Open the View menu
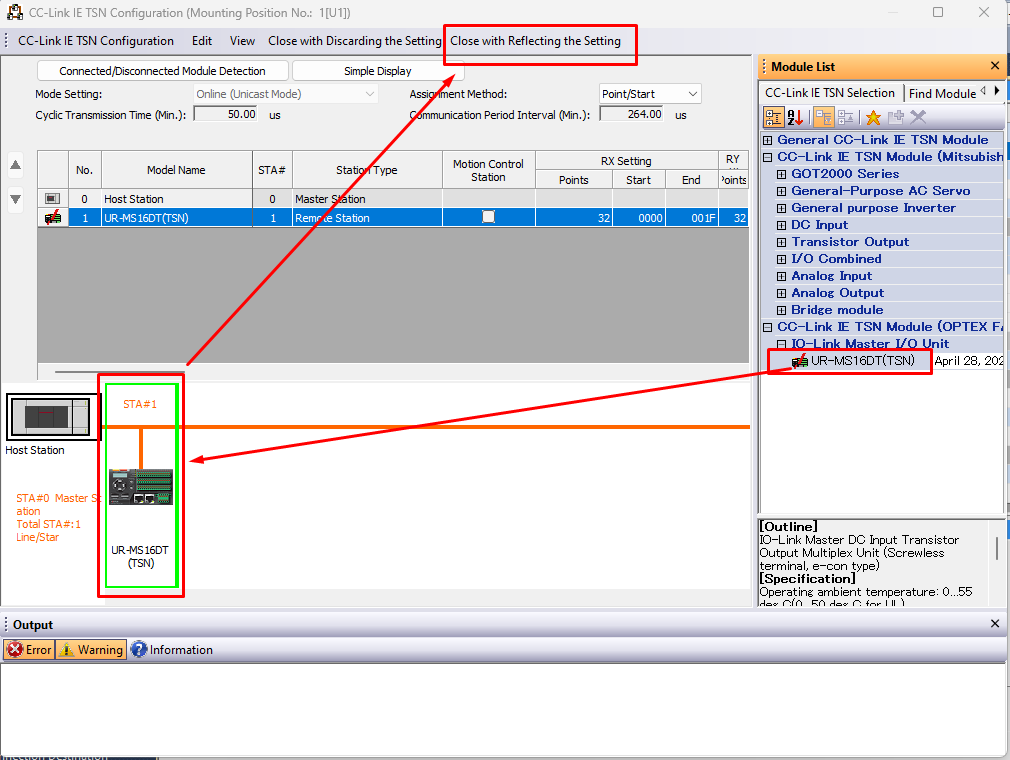1010x760 pixels. 242,41
